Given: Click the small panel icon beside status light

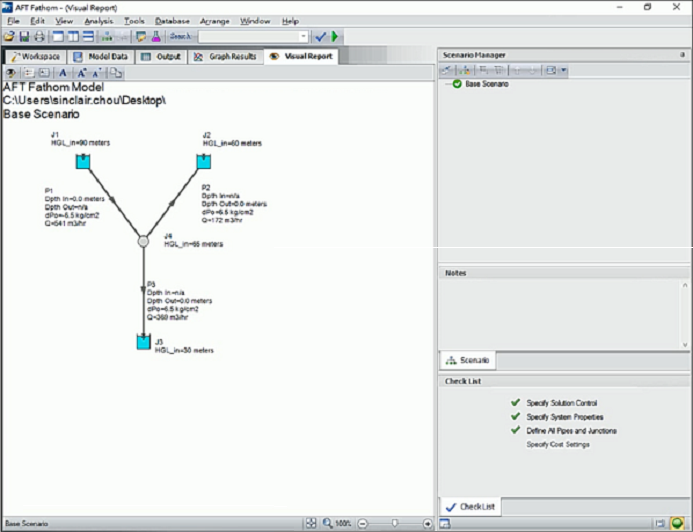Looking at the screenshot, I should [660, 524].
